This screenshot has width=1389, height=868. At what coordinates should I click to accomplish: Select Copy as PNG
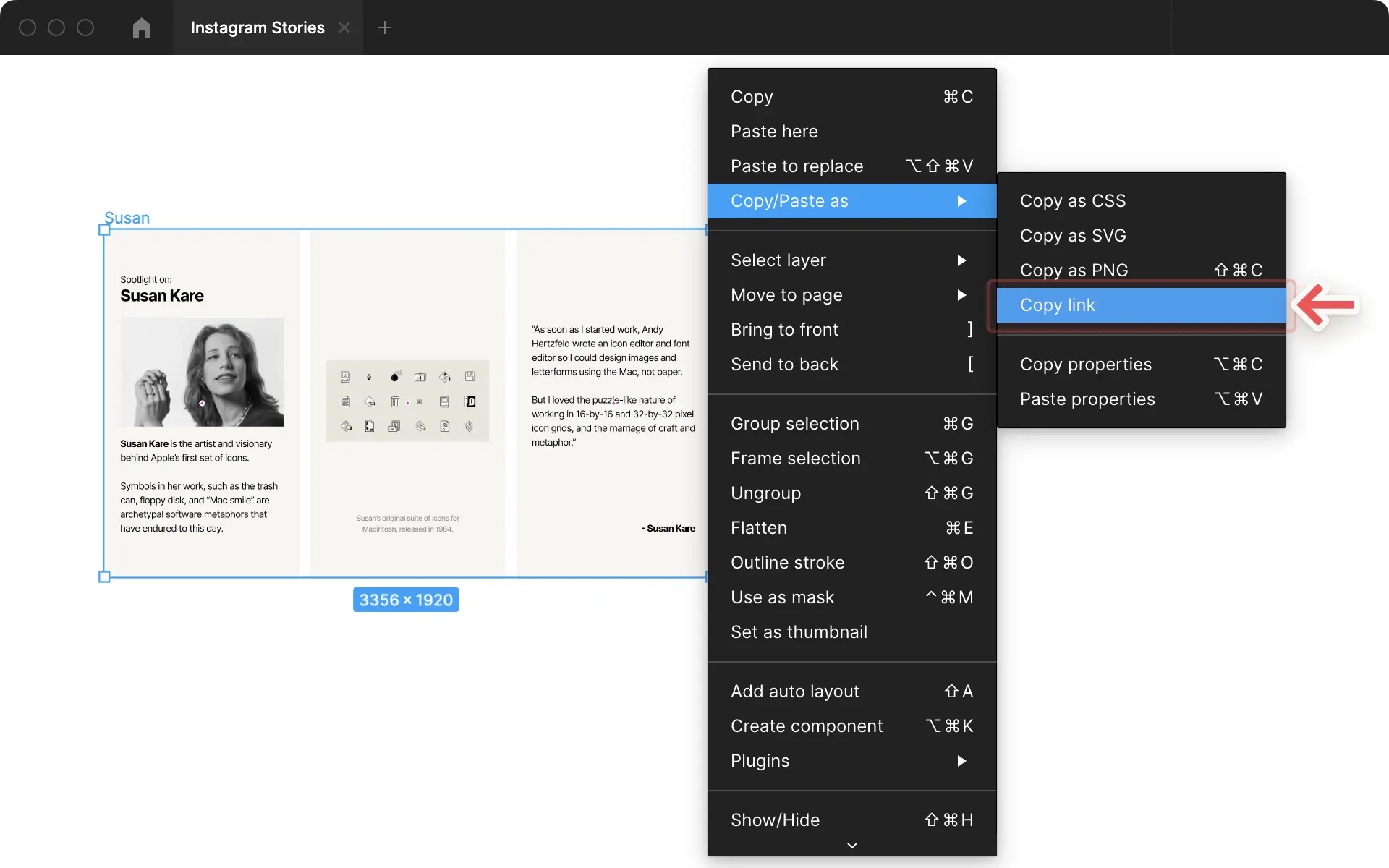[x=1074, y=270]
